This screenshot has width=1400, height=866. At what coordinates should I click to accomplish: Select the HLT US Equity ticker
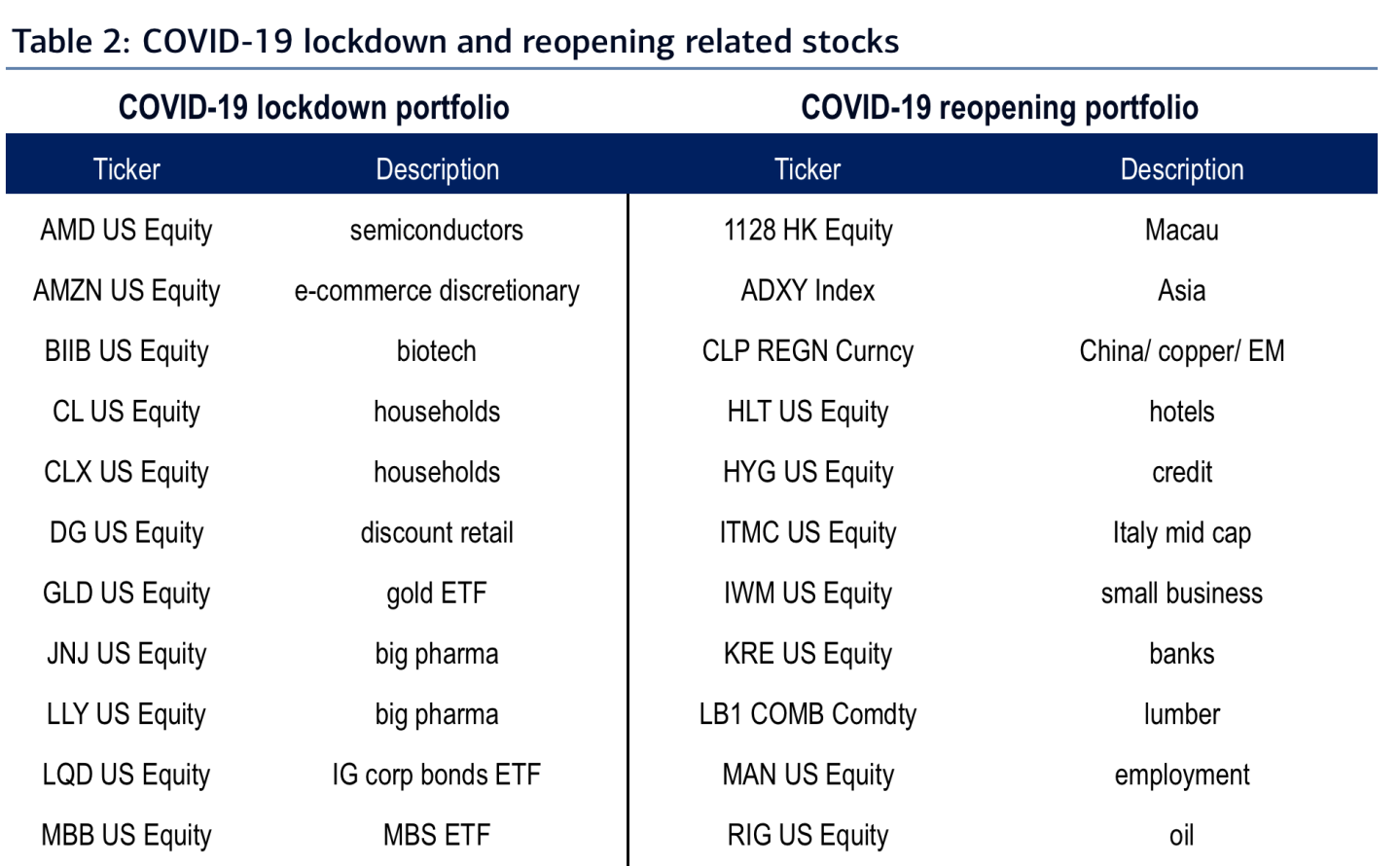[808, 412]
